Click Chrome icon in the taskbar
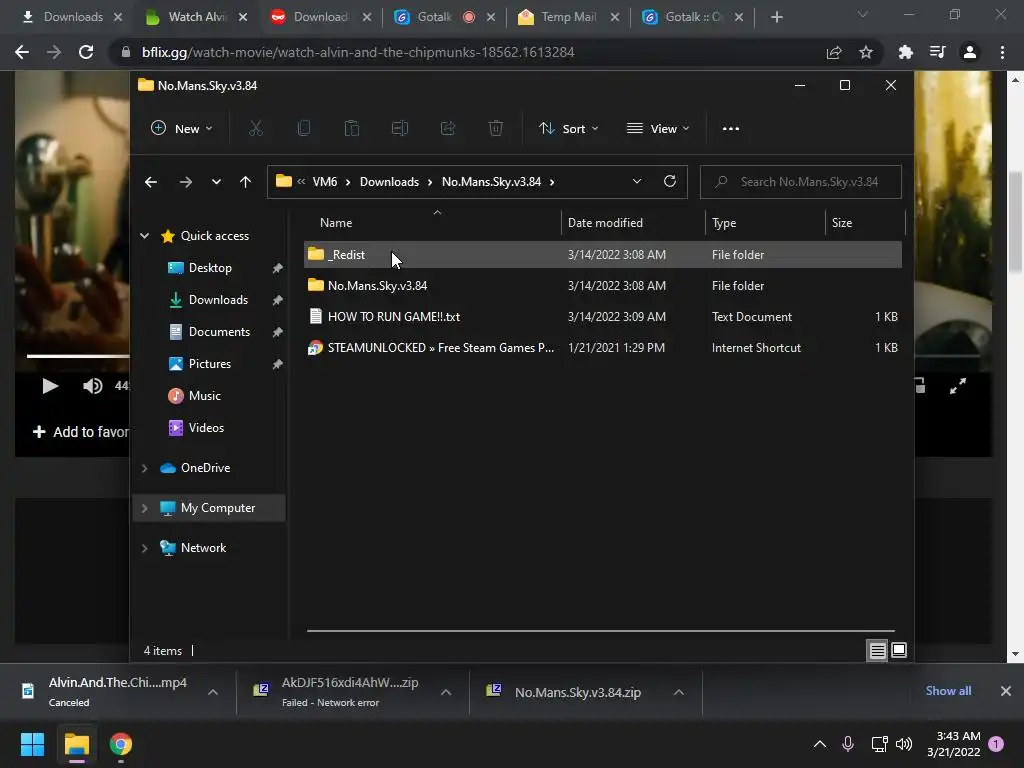Viewport: 1024px width, 768px height. [121, 744]
